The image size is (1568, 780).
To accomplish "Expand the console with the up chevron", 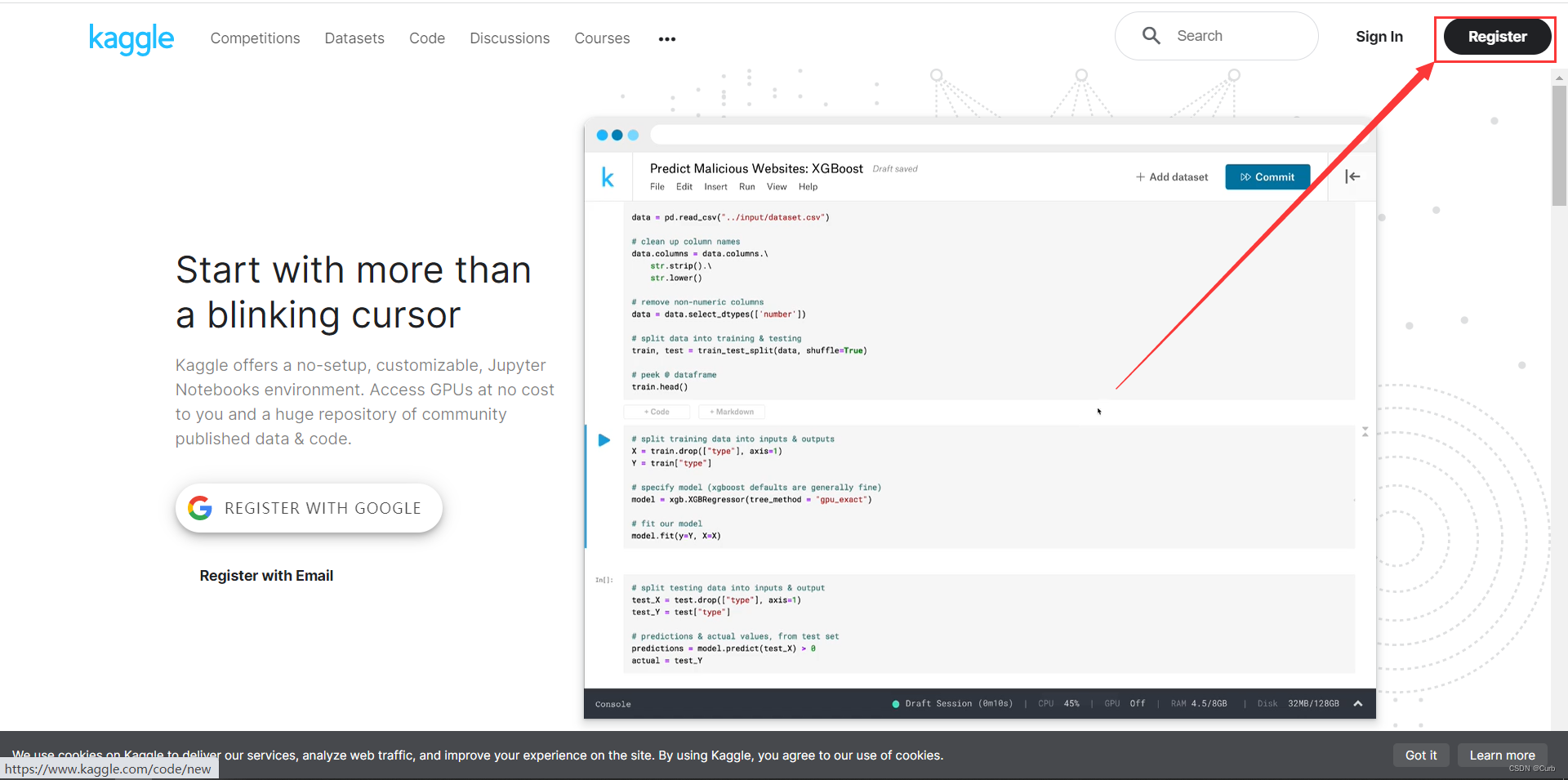I will pyautogui.click(x=1358, y=703).
